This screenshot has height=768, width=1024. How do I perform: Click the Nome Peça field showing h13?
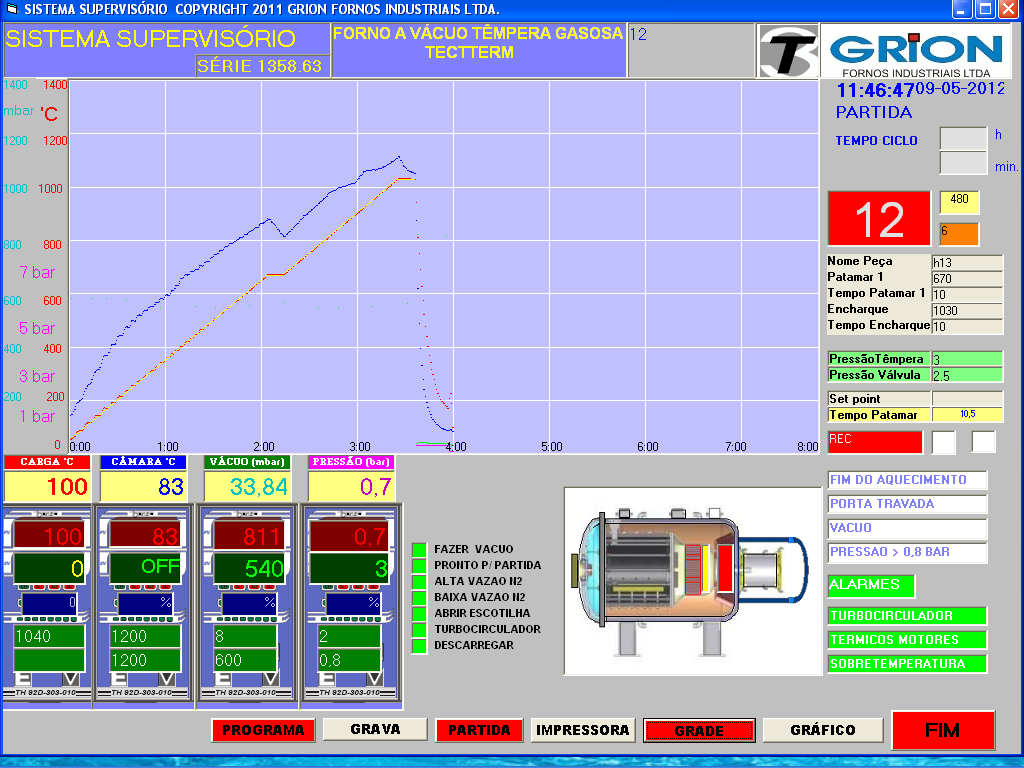(967, 263)
